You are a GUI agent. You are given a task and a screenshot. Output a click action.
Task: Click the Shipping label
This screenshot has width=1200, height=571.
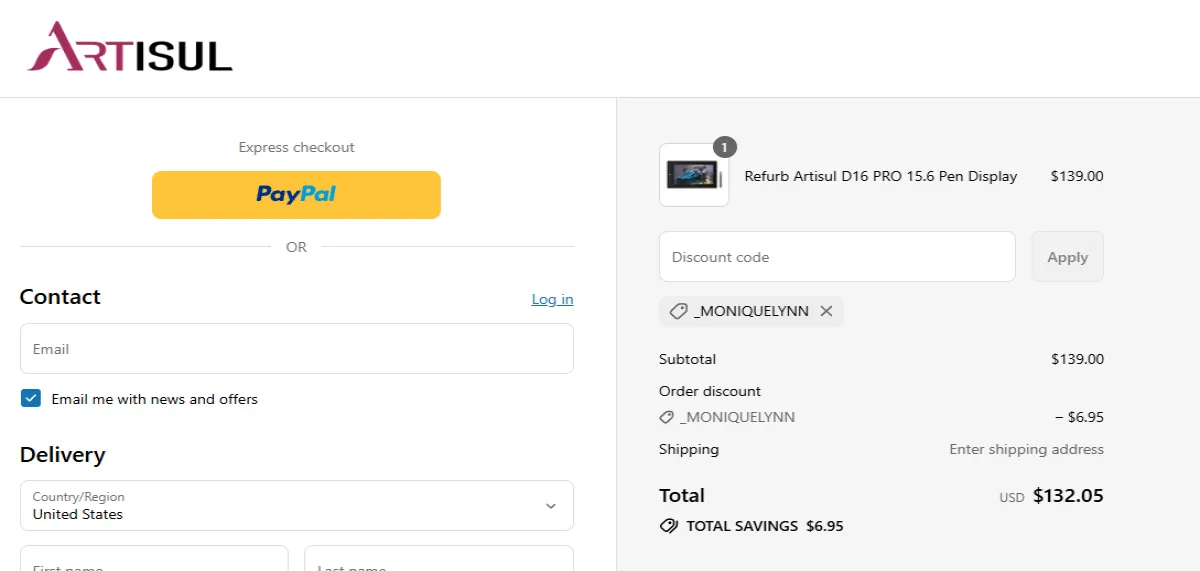click(689, 449)
